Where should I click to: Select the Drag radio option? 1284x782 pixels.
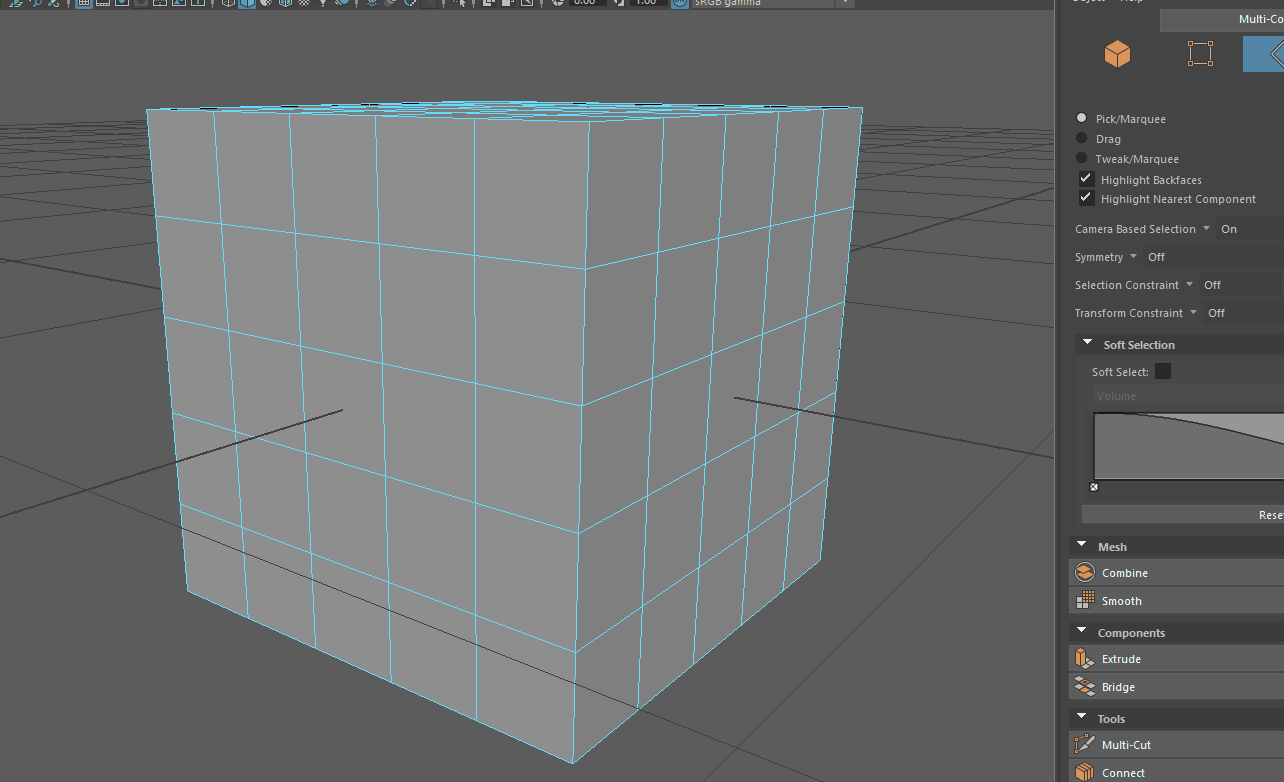(x=1081, y=139)
